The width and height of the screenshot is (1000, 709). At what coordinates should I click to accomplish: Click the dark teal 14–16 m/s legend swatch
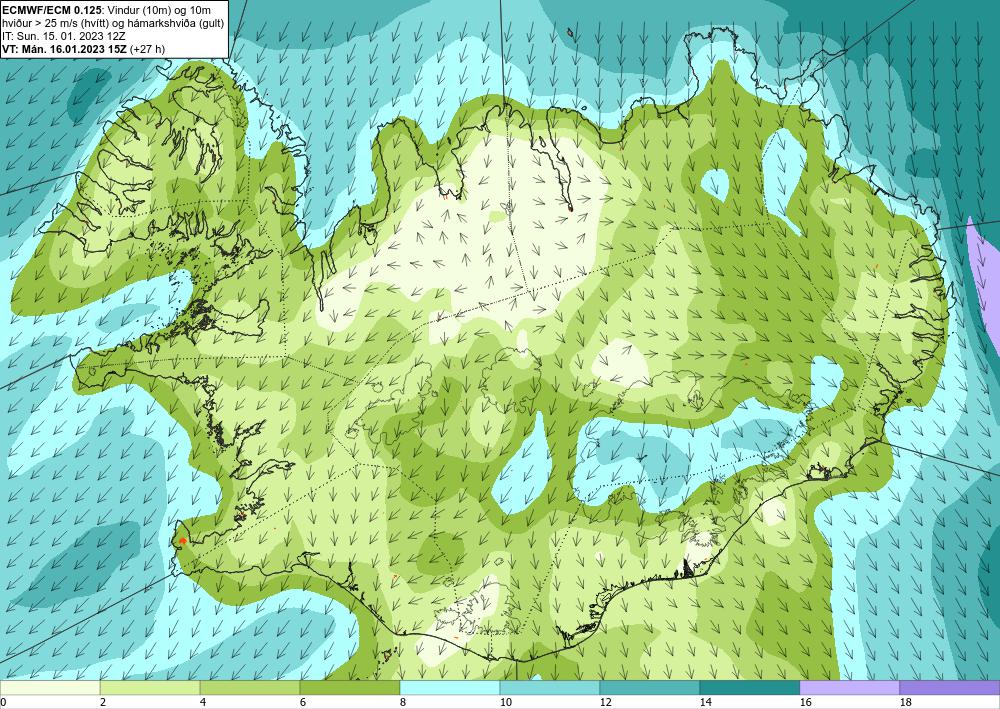click(x=750, y=687)
